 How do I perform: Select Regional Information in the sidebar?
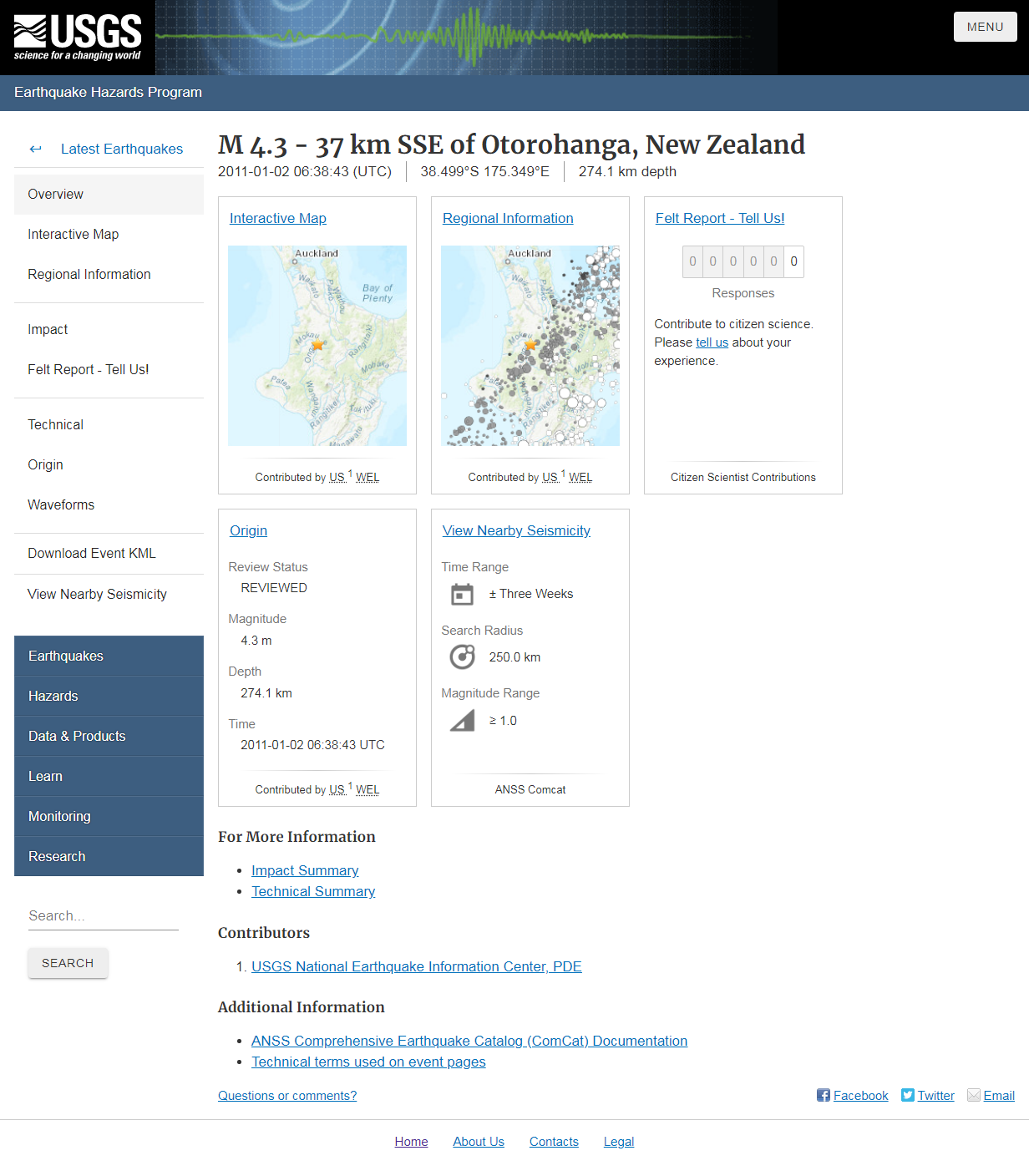click(109, 275)
